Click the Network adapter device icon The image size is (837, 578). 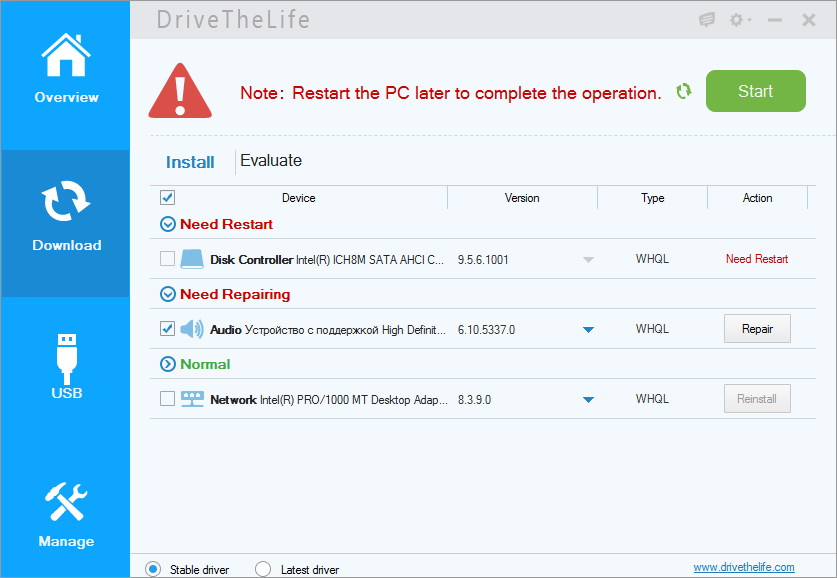pyautogui.click(x=192, y=399)
